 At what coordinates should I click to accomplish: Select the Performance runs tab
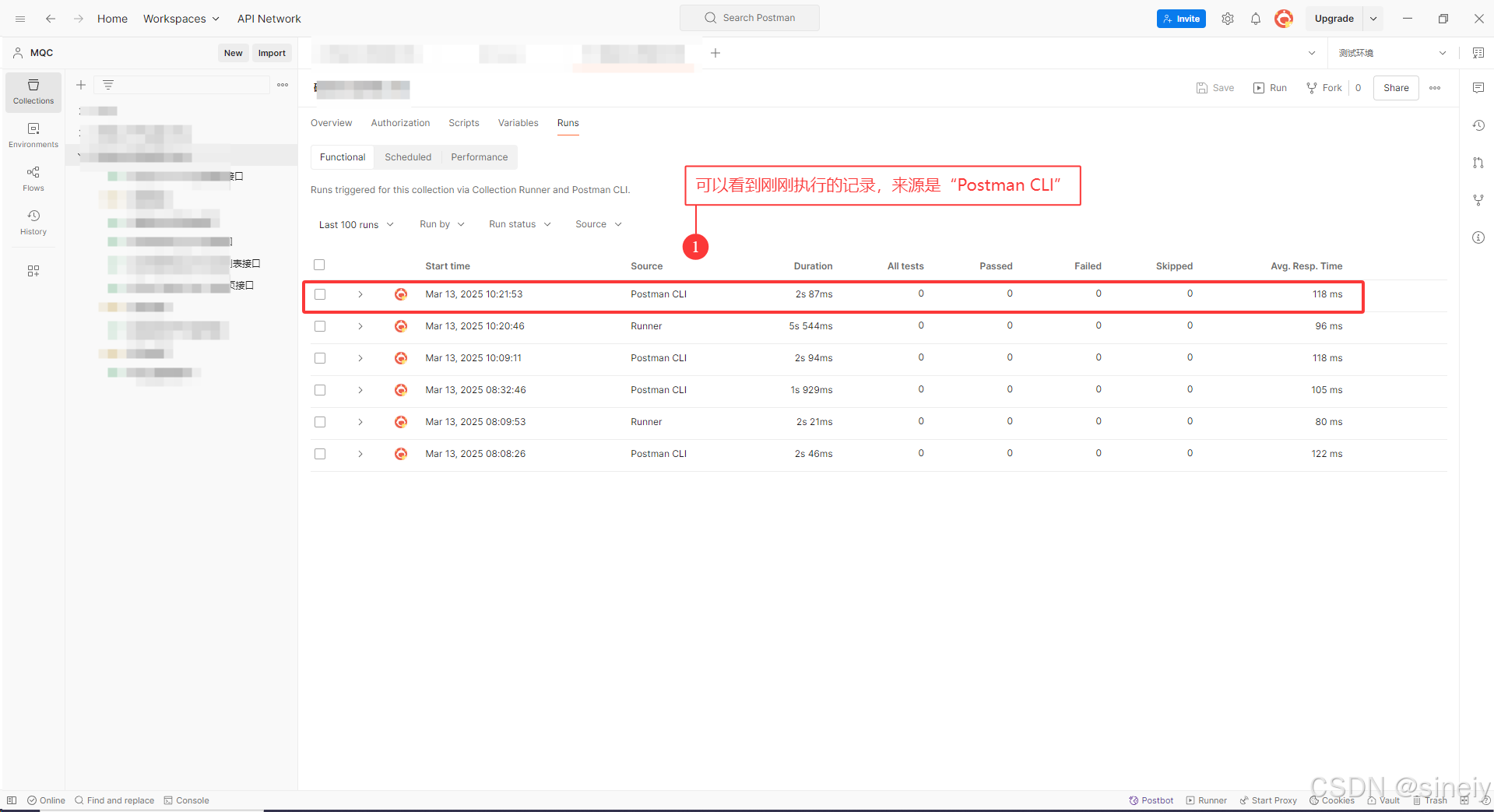click(480, 157)
